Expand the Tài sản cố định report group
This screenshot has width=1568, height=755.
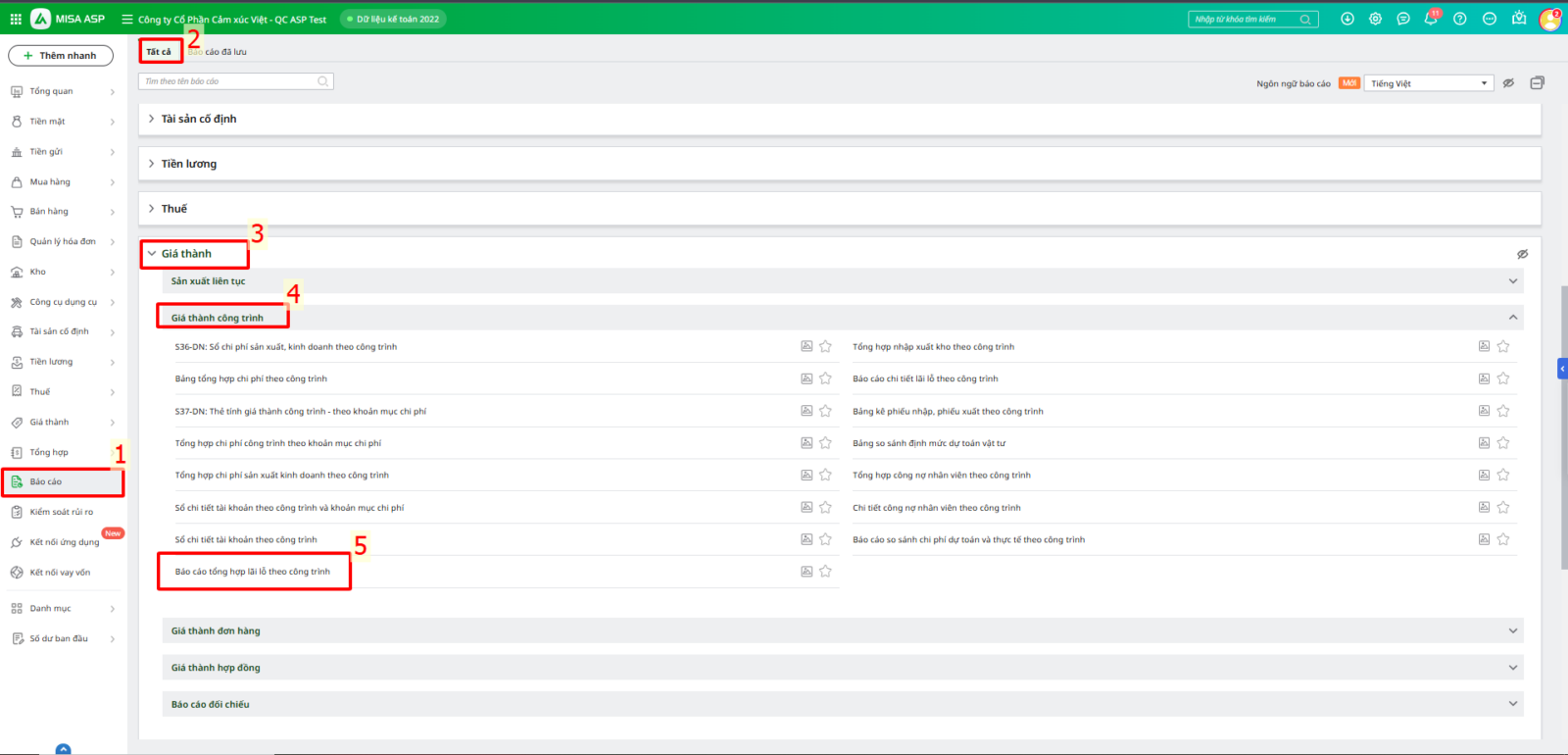tap(198, 119)
